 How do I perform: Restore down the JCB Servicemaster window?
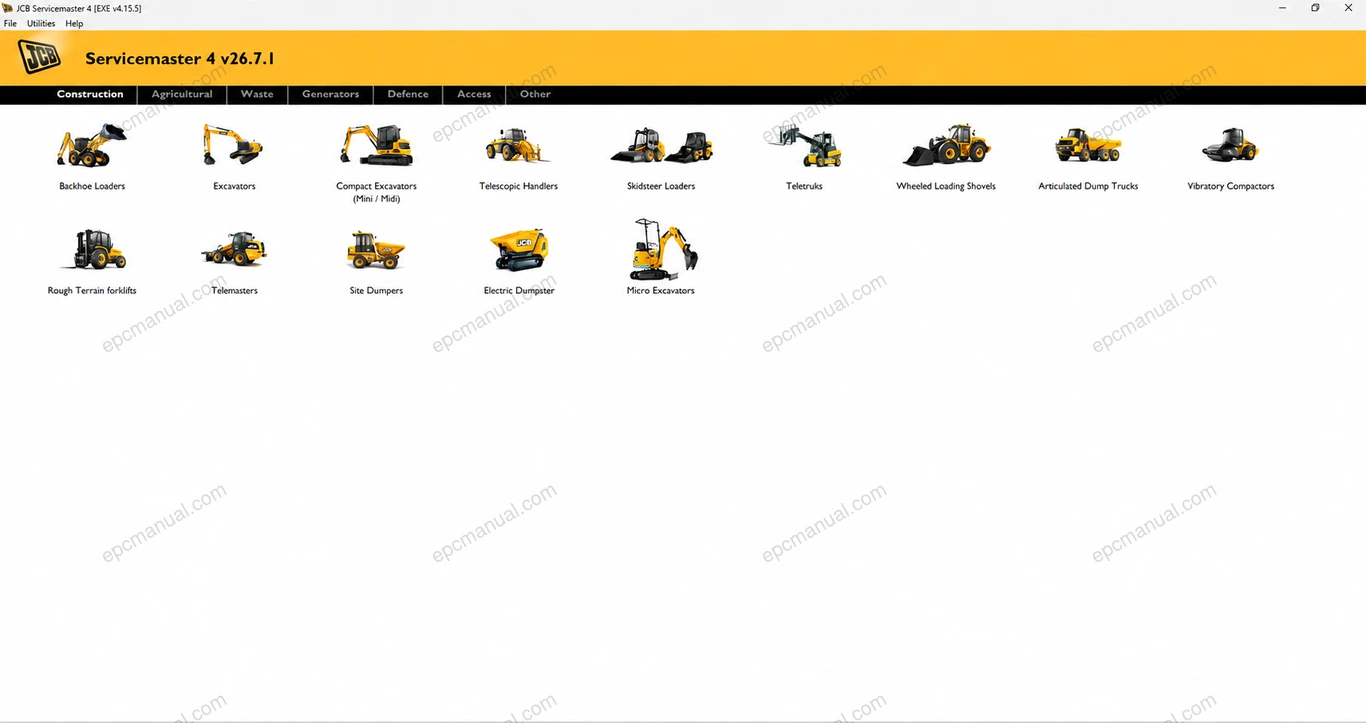pyautogui.click(x=1315, y=8)
